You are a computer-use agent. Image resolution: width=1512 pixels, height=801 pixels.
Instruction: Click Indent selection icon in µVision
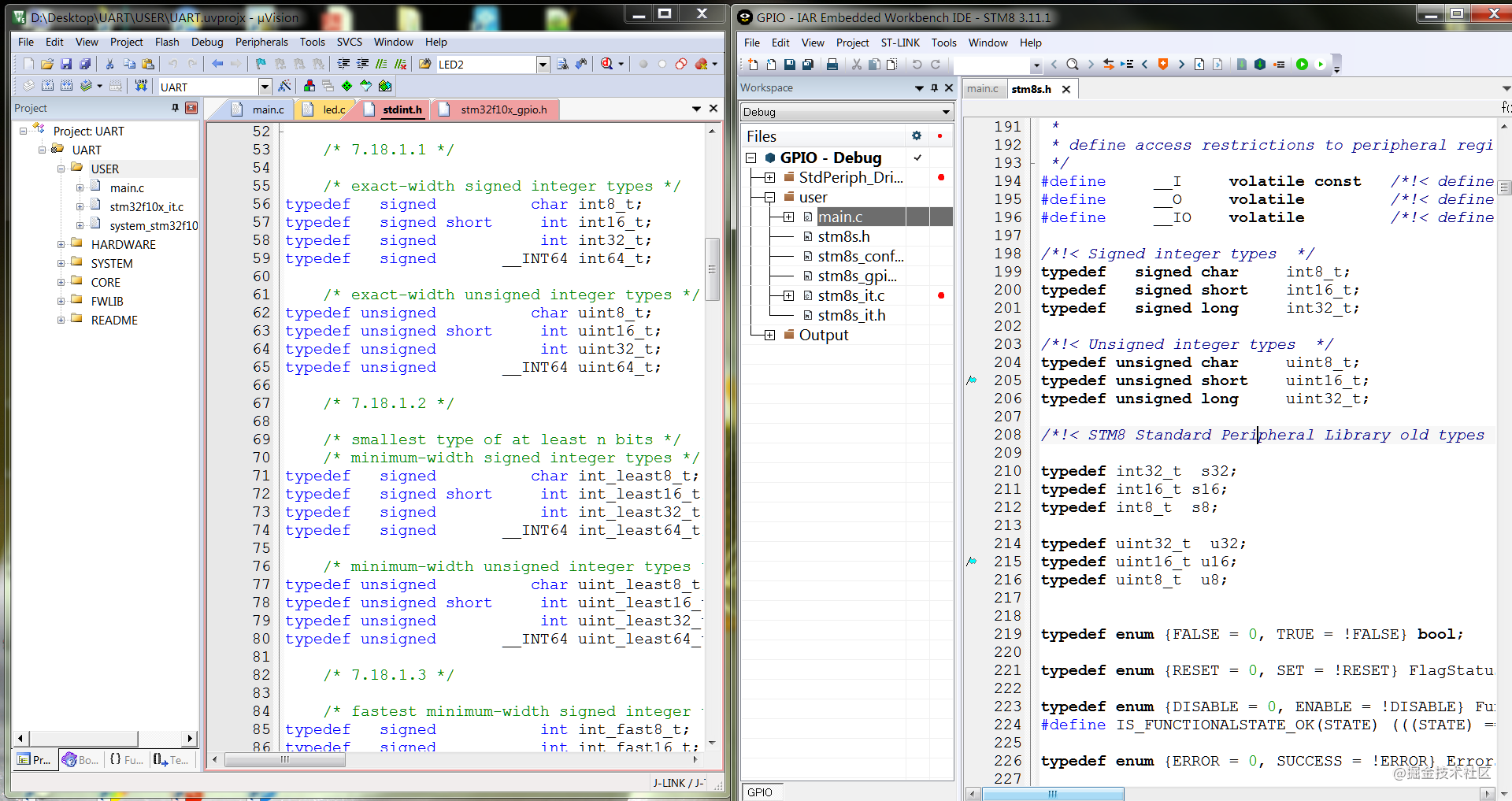click(x=343, y=64)
